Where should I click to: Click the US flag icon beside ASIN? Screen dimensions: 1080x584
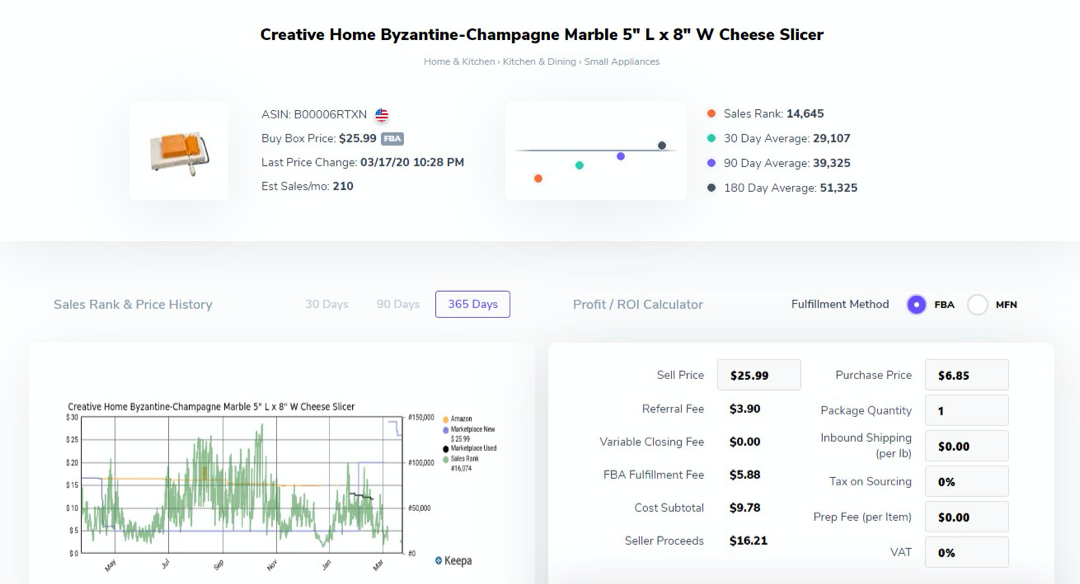(x=382, y=115)
